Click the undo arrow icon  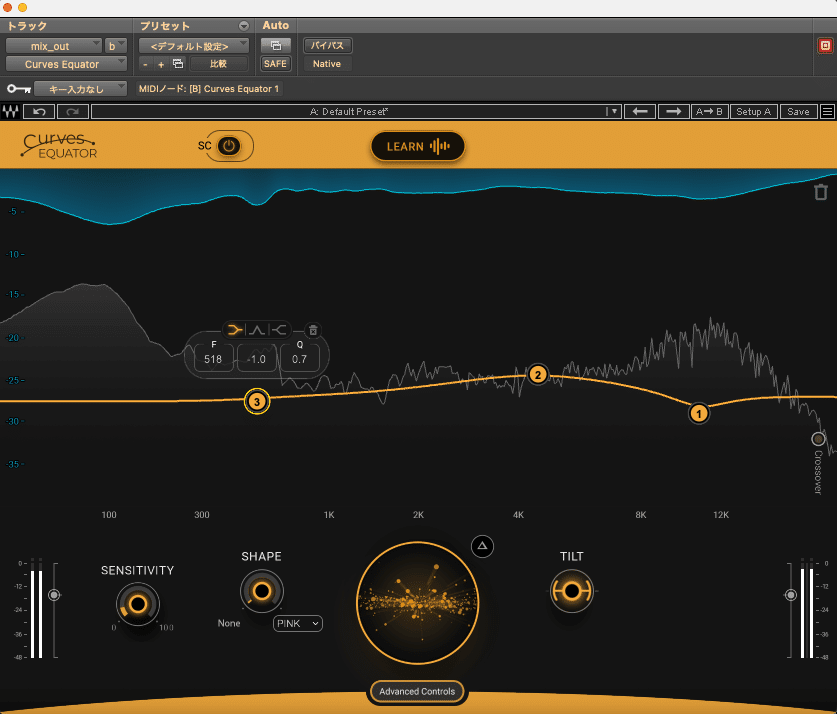click(x=39, y=112)
